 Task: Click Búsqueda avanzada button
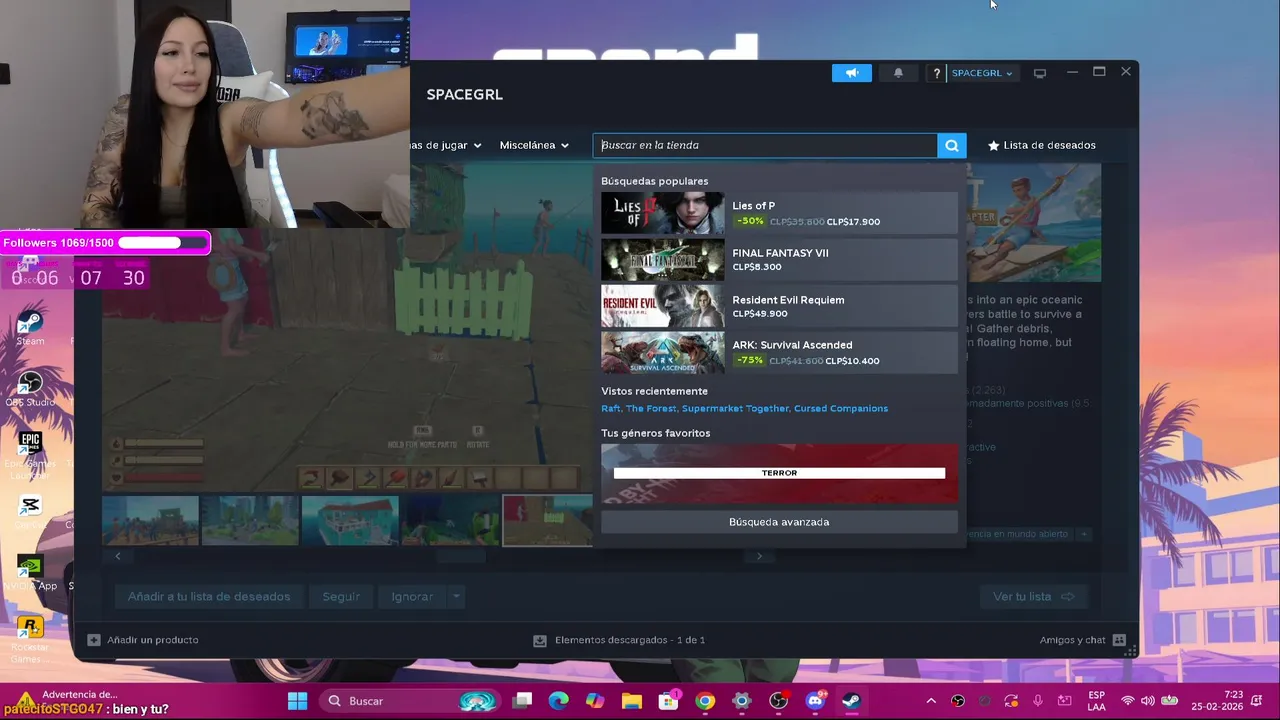[779, 522]
